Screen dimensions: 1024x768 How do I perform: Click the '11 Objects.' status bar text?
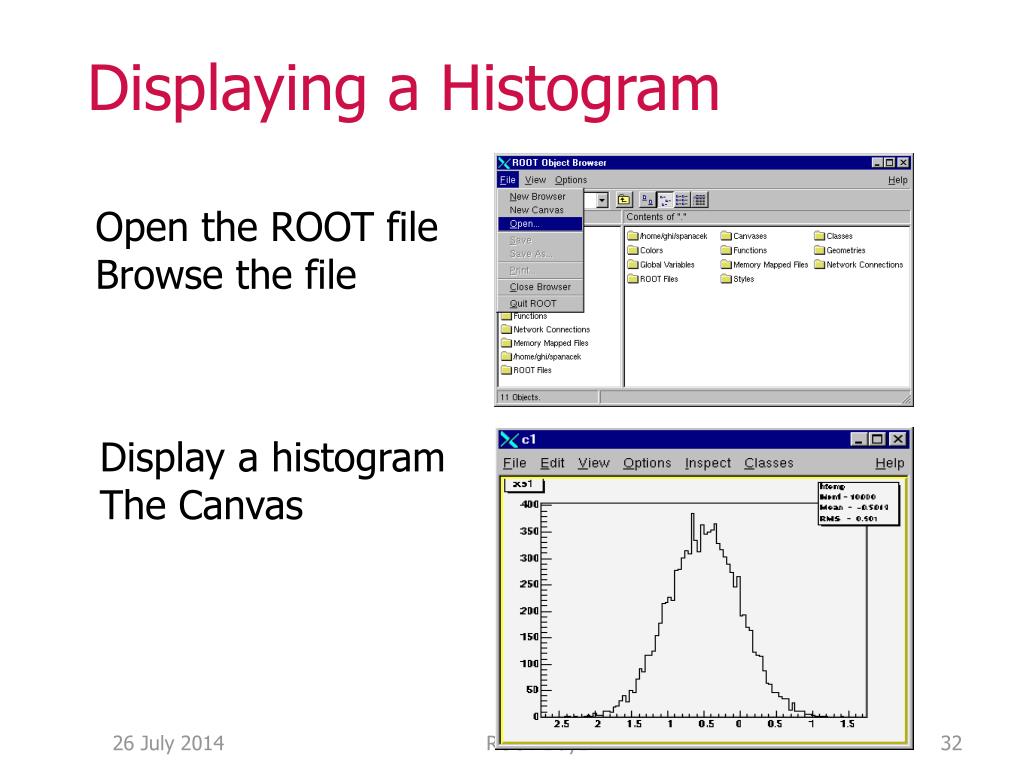[x=520, y=397]
